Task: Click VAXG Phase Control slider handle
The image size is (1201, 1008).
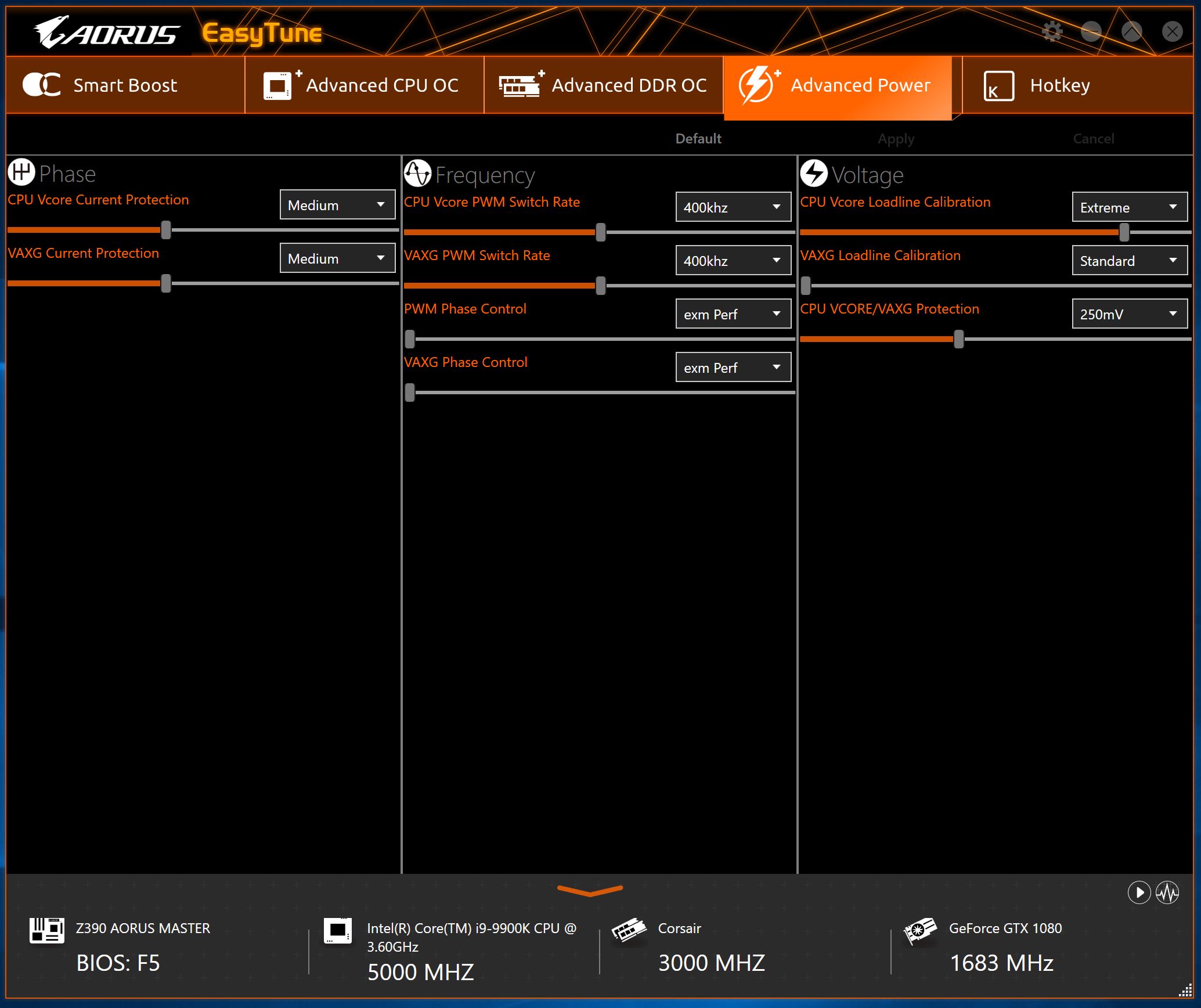Action: [410, 393]
